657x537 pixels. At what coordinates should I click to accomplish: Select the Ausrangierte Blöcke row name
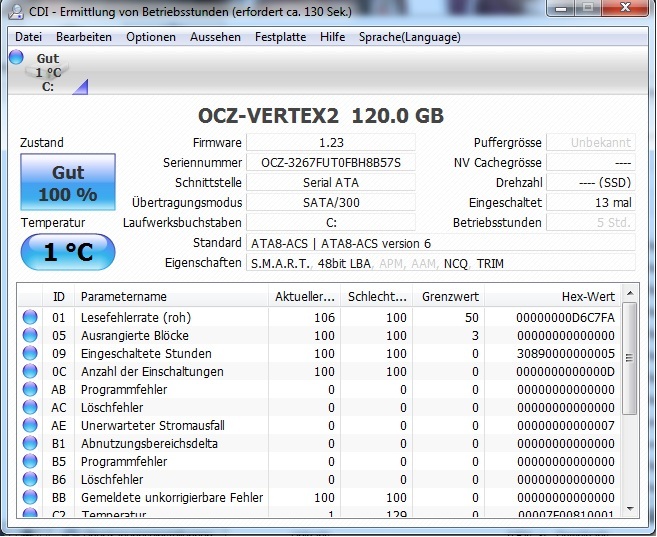[135, 336]
